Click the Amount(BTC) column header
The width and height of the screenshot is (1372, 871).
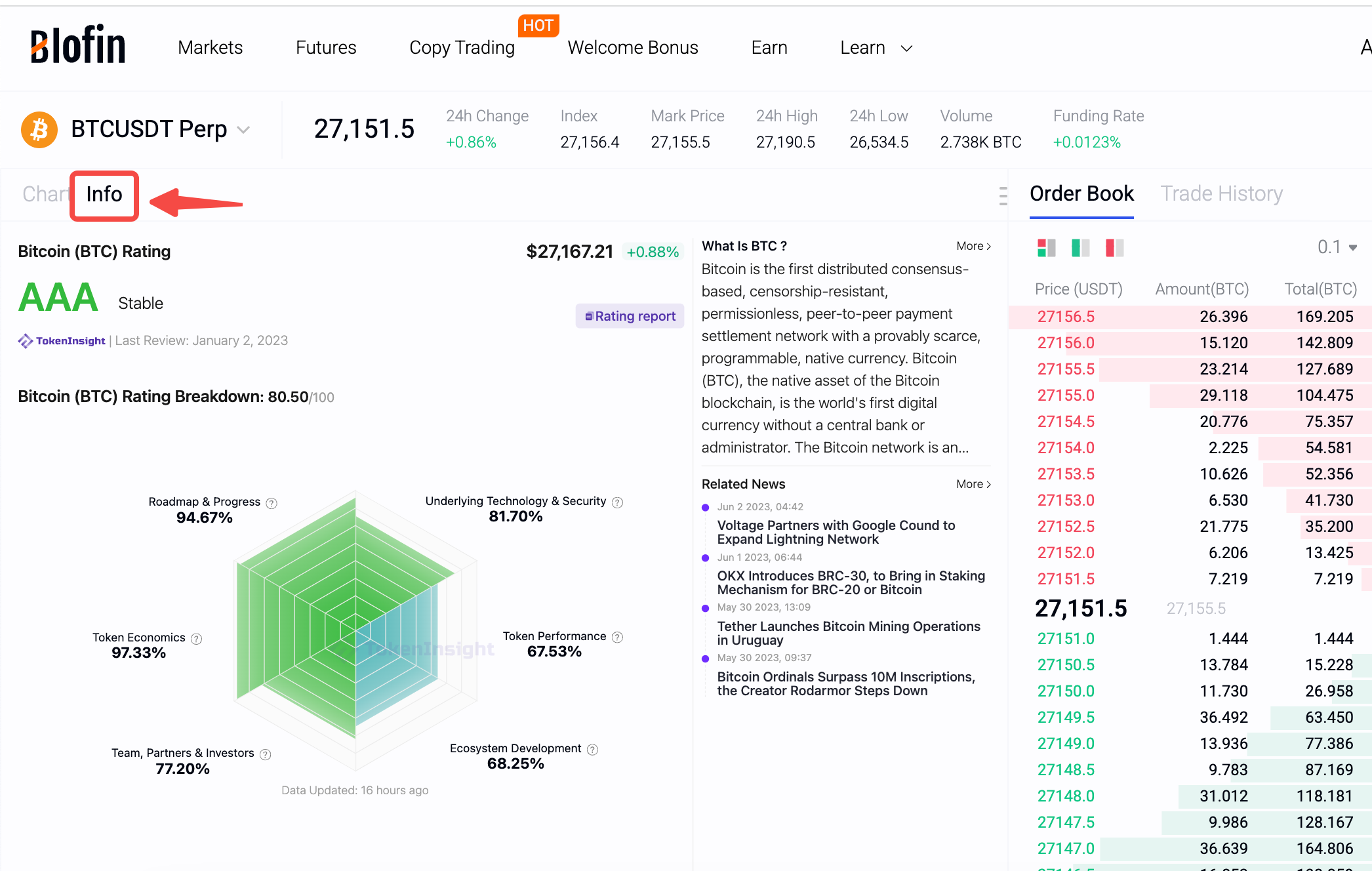pos(1201,289)
